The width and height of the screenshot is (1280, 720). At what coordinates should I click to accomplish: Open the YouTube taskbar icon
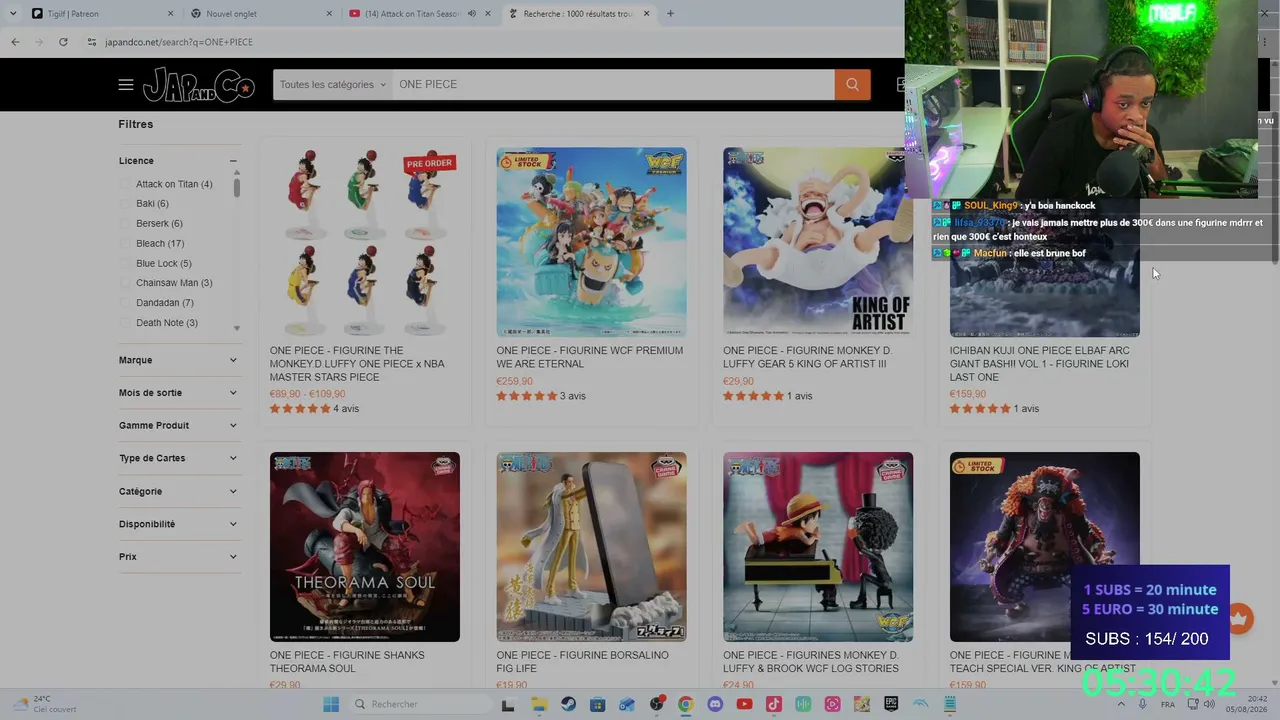(744, 704)
